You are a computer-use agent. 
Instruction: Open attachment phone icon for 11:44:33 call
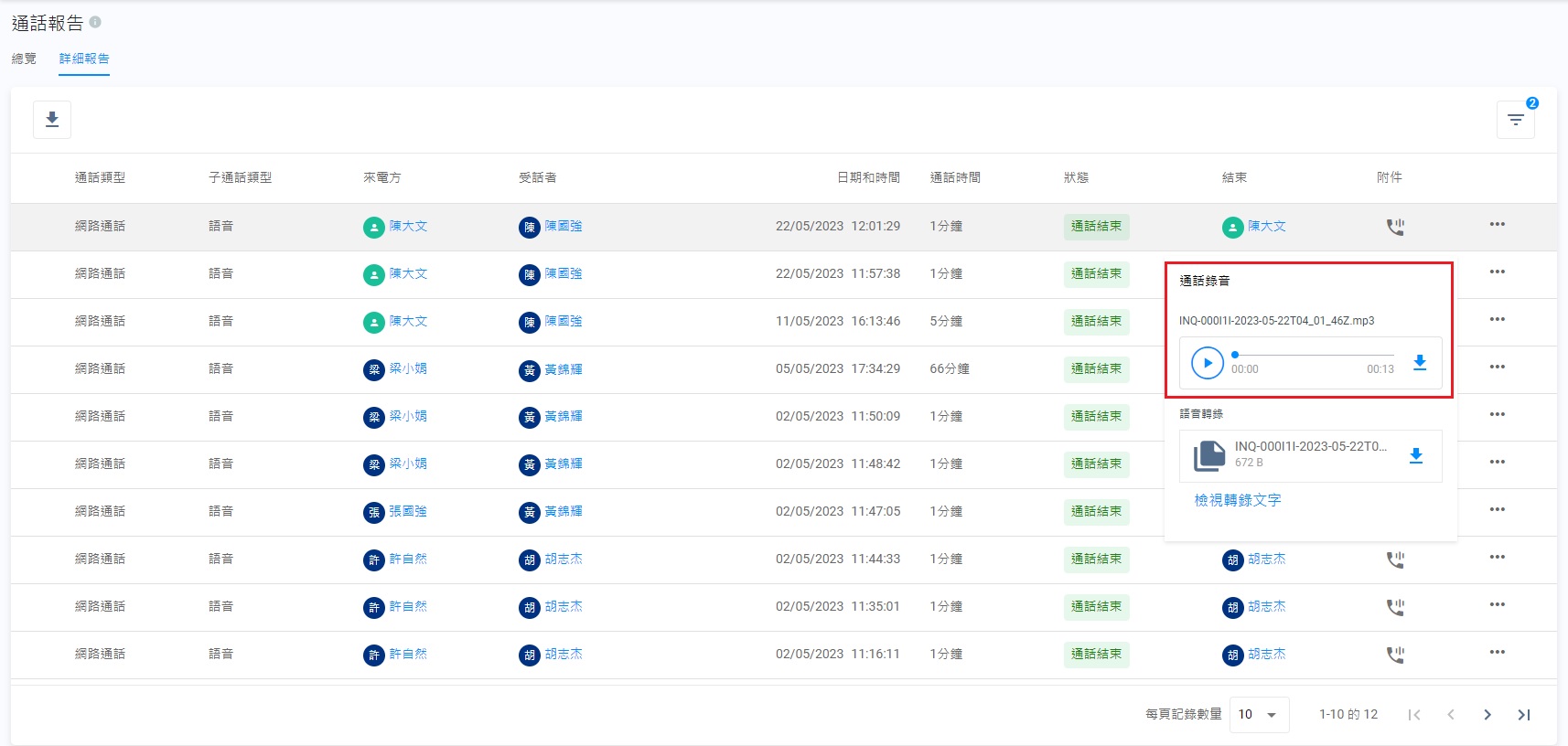tap(1394, 559)
